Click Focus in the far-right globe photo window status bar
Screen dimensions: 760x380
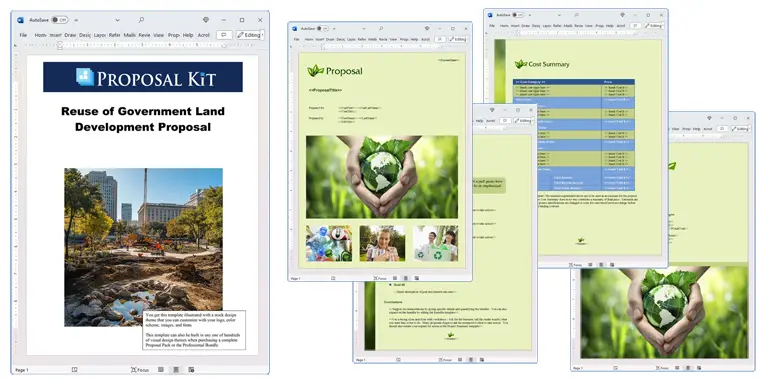(663, 368)
